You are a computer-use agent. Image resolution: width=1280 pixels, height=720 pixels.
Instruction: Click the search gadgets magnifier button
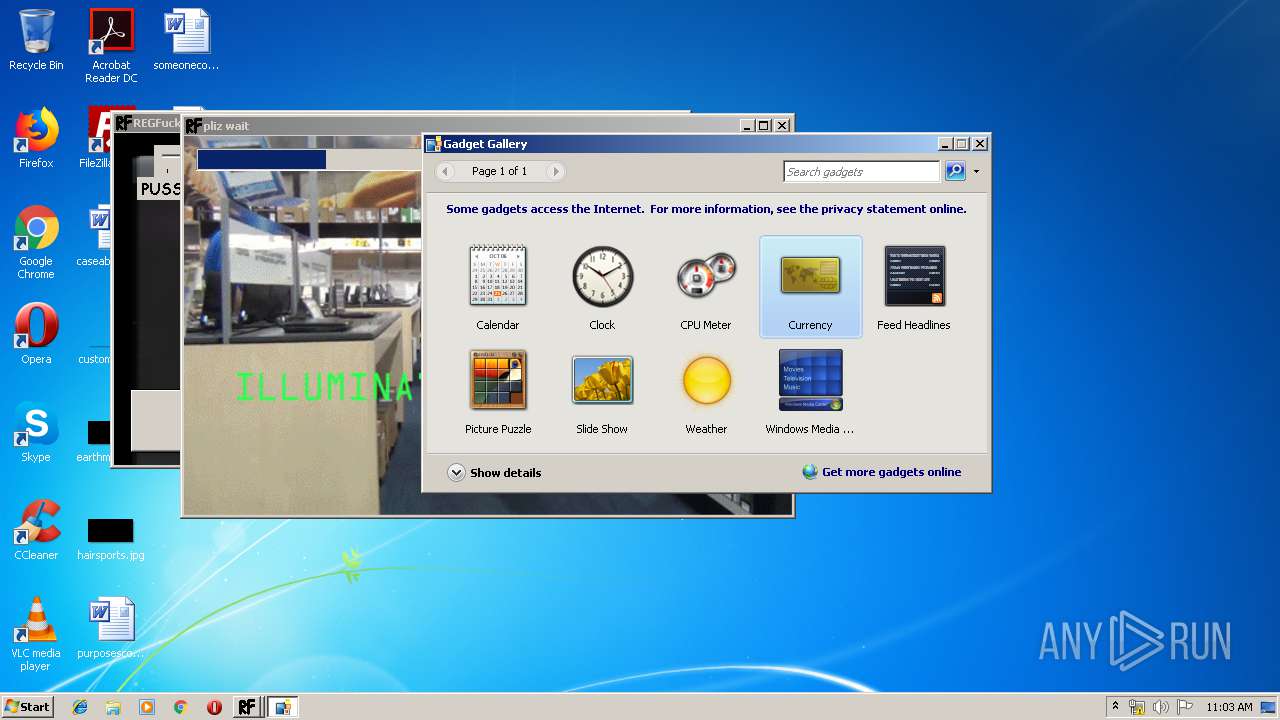(955, 172)
